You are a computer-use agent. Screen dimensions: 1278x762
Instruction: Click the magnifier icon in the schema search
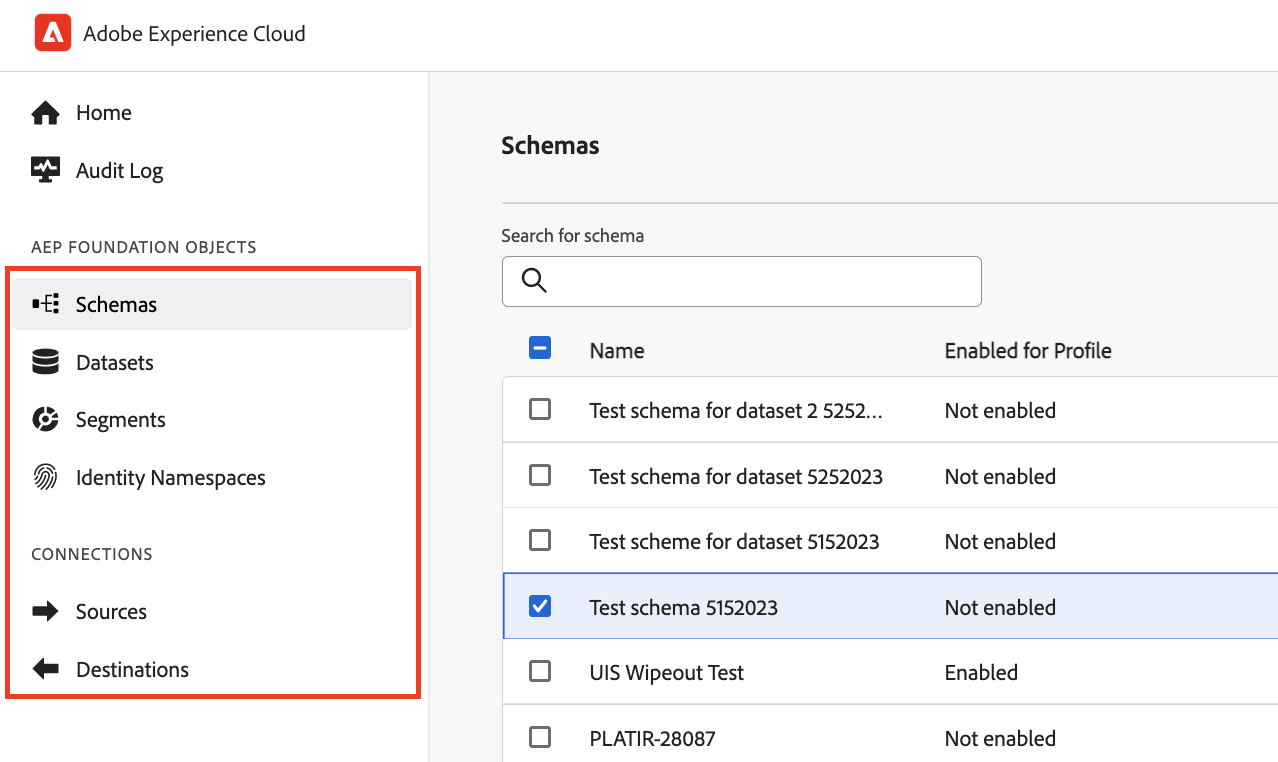click(x=534, y=281)
